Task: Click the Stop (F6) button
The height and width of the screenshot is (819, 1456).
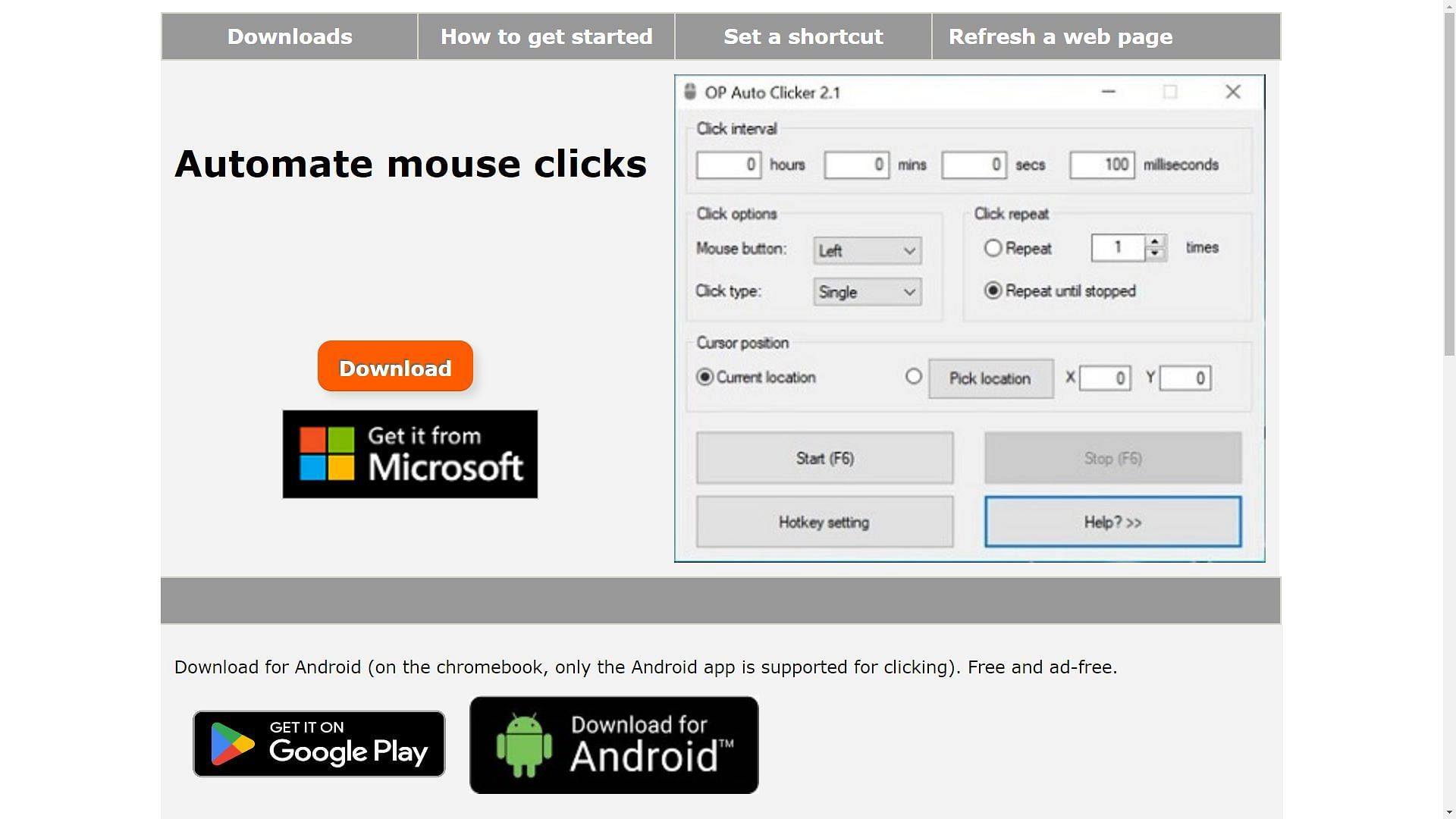Action: point(1112,458)
